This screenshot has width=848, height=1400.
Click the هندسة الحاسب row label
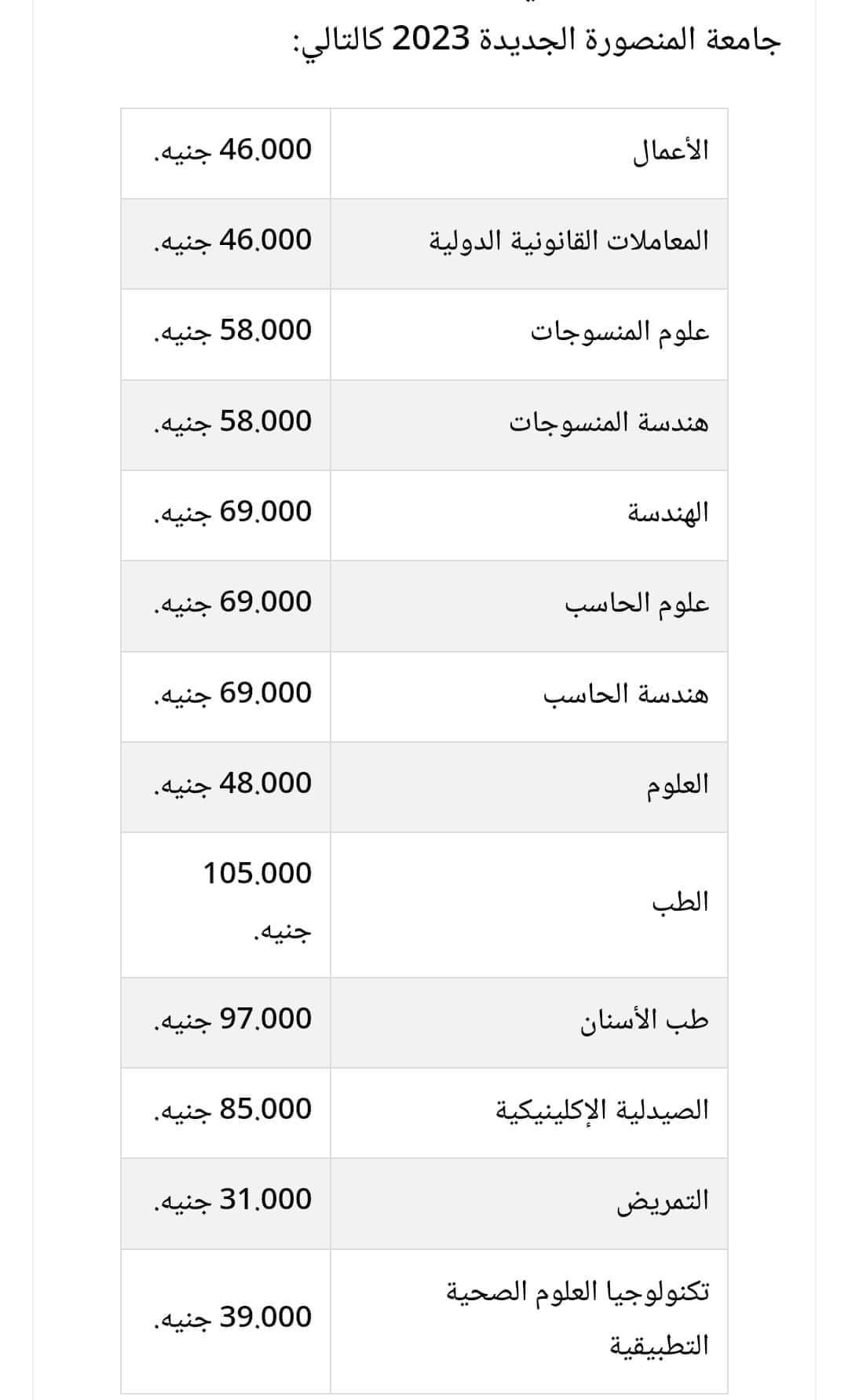(626, 695)
